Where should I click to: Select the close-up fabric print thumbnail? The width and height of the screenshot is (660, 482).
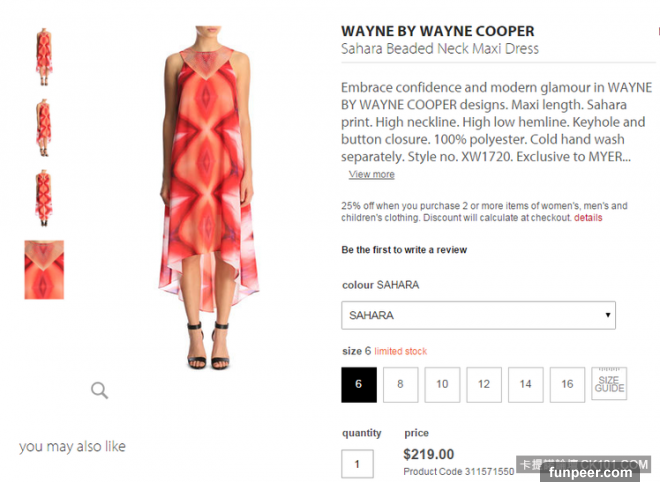(x=44, y=269)
